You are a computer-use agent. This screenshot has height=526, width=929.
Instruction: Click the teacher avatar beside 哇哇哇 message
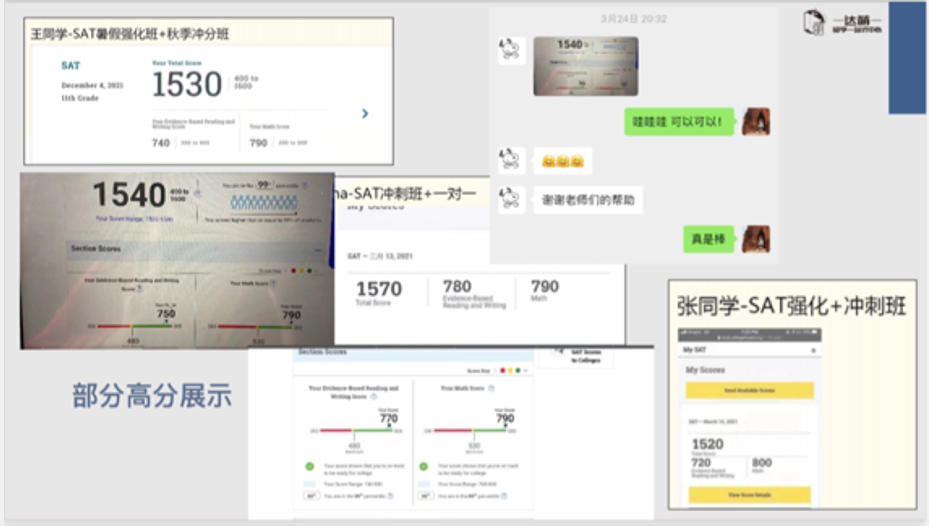(756, 122)
